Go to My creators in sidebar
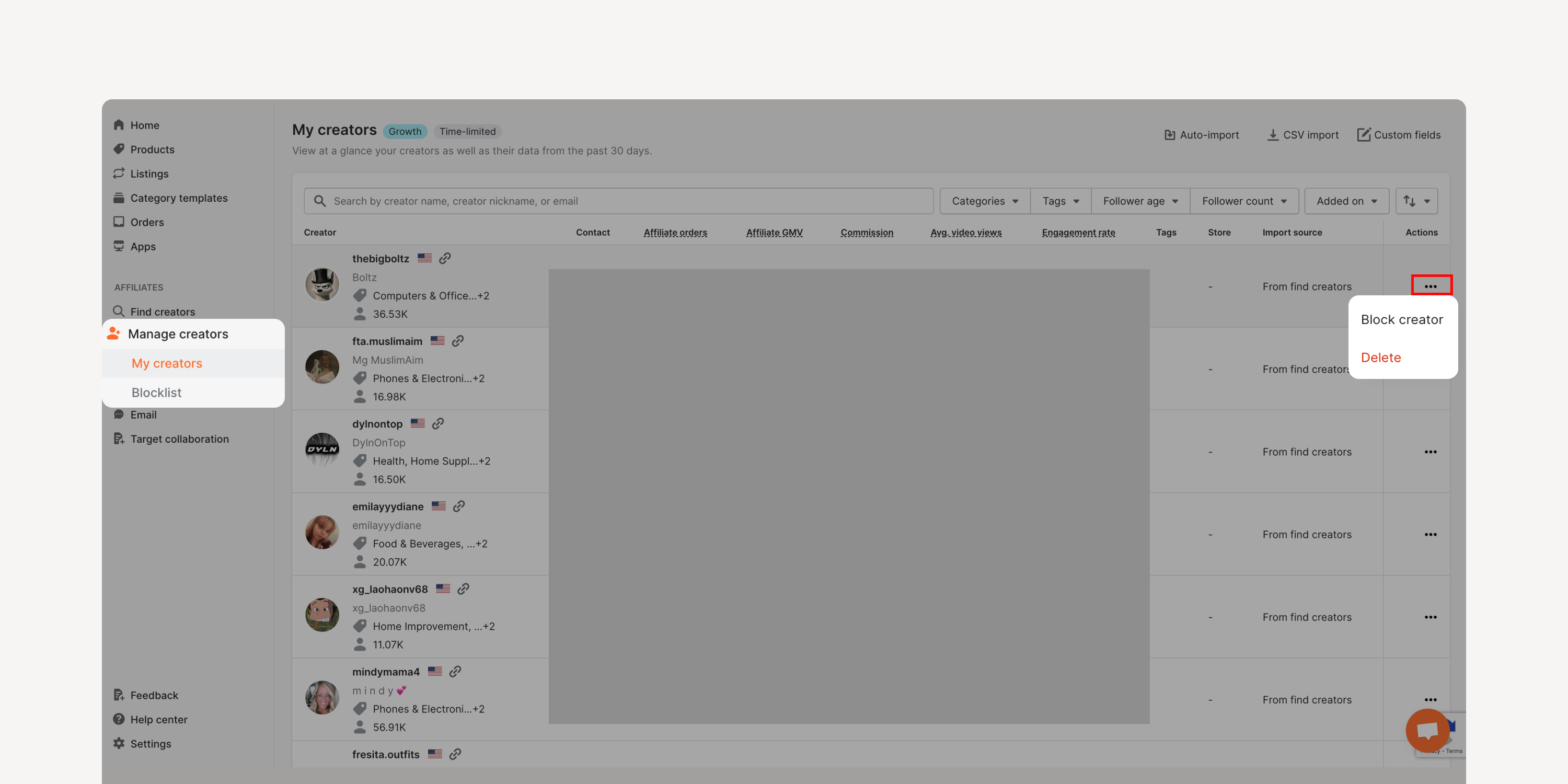Image resolution: width=1568 pixels, height=784 pixels. click(x=167, y=363)
